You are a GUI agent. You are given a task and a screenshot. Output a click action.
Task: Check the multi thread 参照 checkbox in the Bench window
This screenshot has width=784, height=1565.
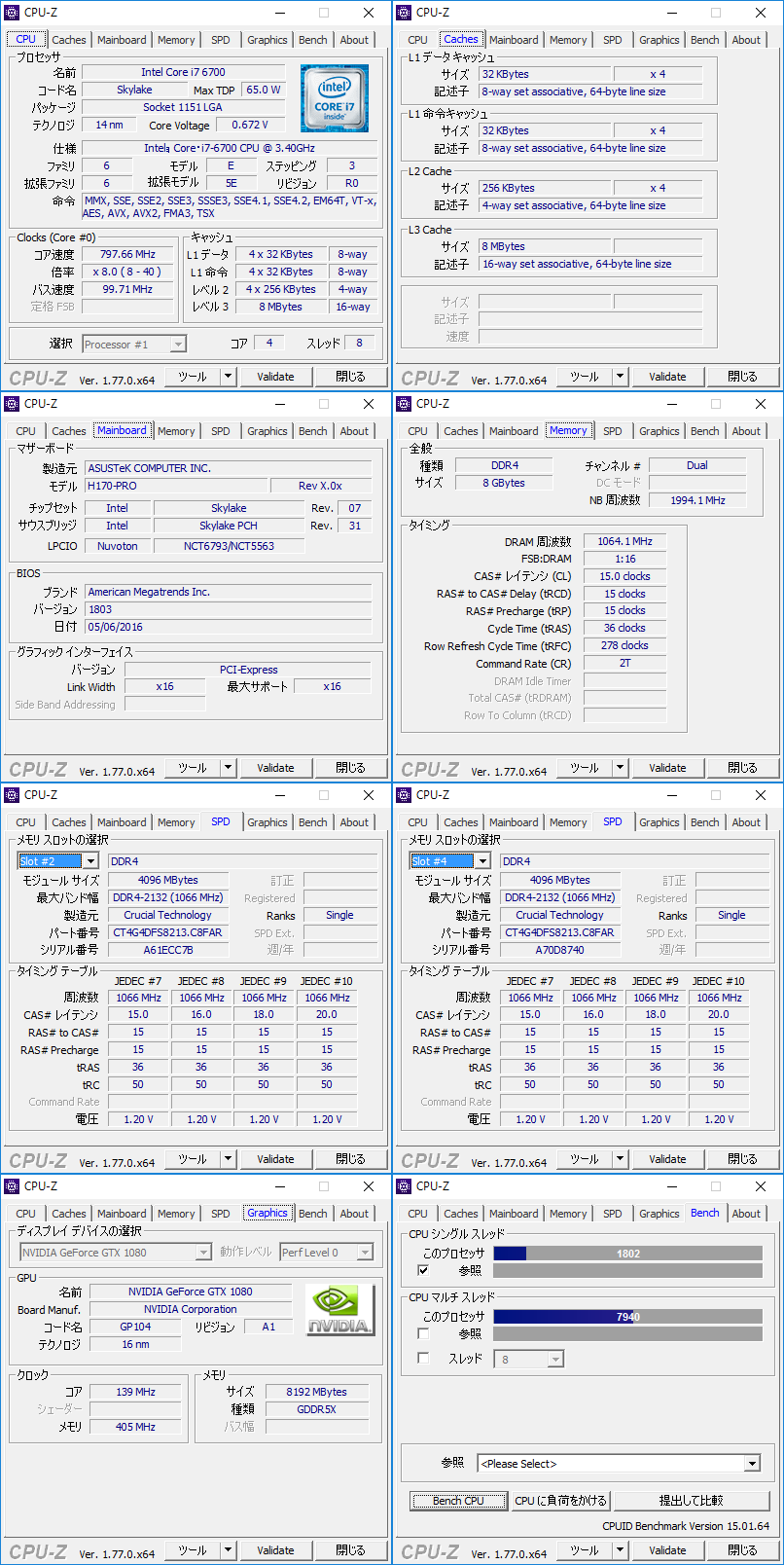tap(423, 1333)
